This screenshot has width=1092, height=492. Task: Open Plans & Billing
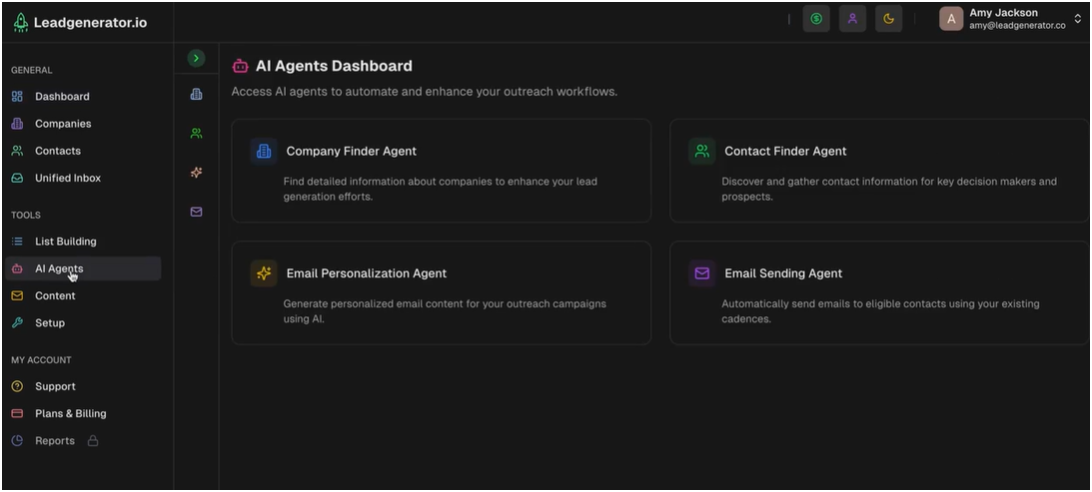click(x=82, y=413)
